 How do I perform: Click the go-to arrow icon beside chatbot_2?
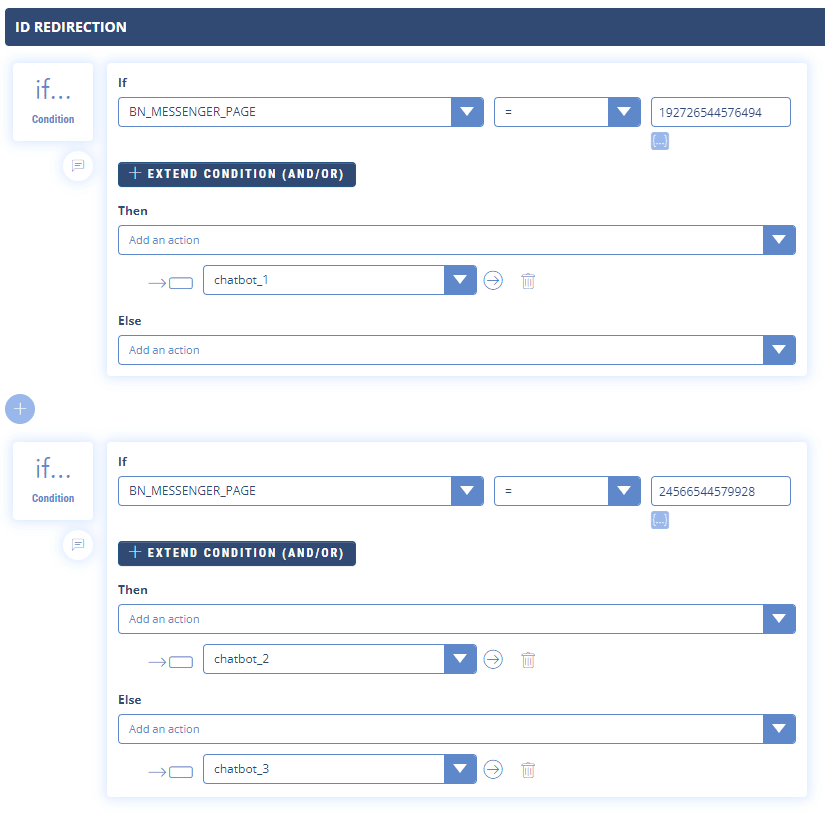click(493, 660)
